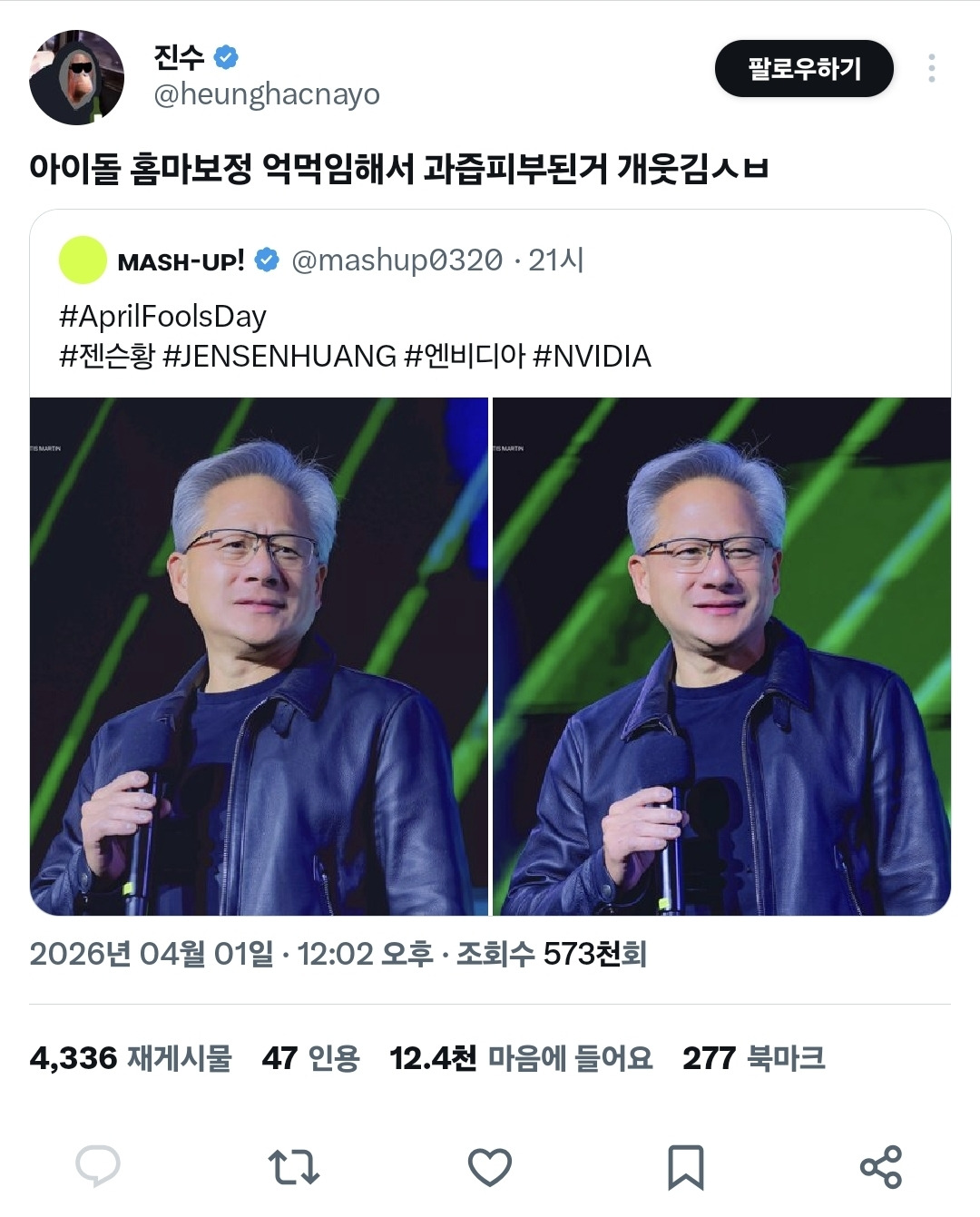Tap 진수's blue verified badge

pyautogui.click(x=226, y=57)
